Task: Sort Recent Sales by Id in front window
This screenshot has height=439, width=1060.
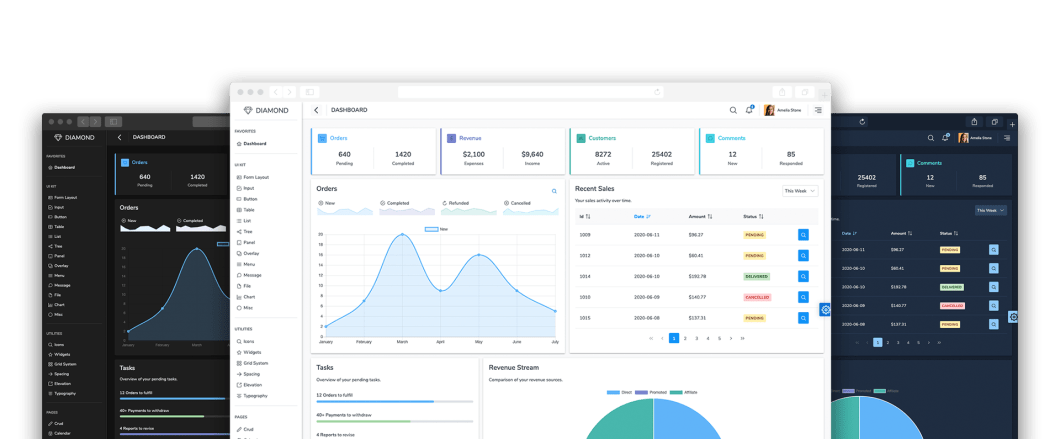Action: 585,216
